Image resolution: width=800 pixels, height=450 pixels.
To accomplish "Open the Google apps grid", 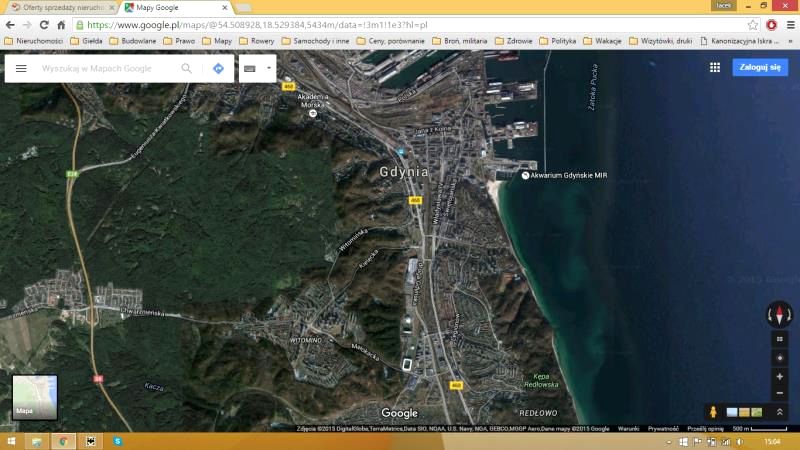I will click(715, 67).
